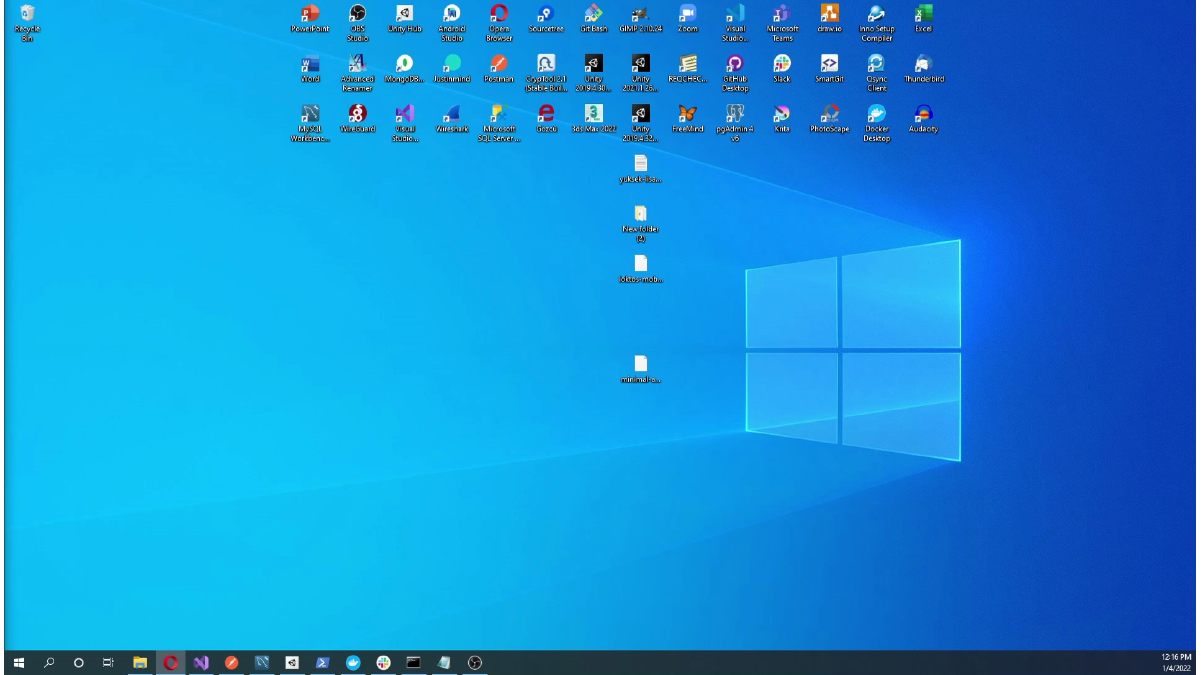Screen dimensions: 1201x675
Task: Select the Zoom desktop shortcut
Action: click(x=687, y=18)
